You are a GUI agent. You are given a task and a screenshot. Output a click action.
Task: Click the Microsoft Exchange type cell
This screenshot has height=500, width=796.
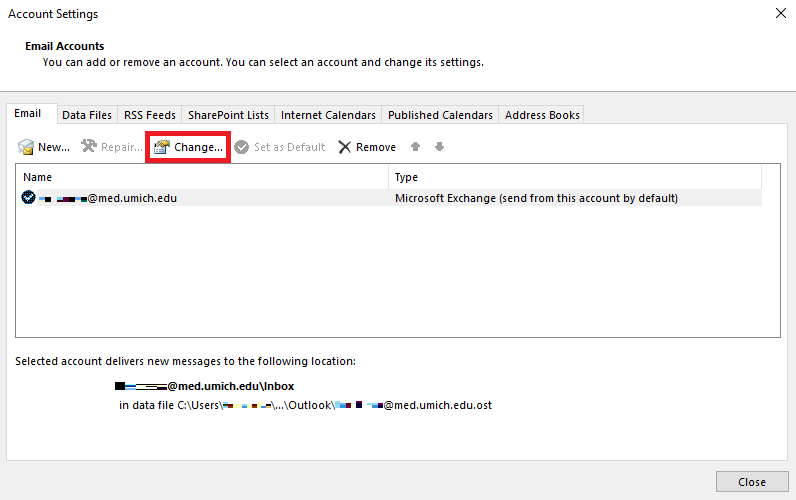pyautogui.click(x=536, y=198)
